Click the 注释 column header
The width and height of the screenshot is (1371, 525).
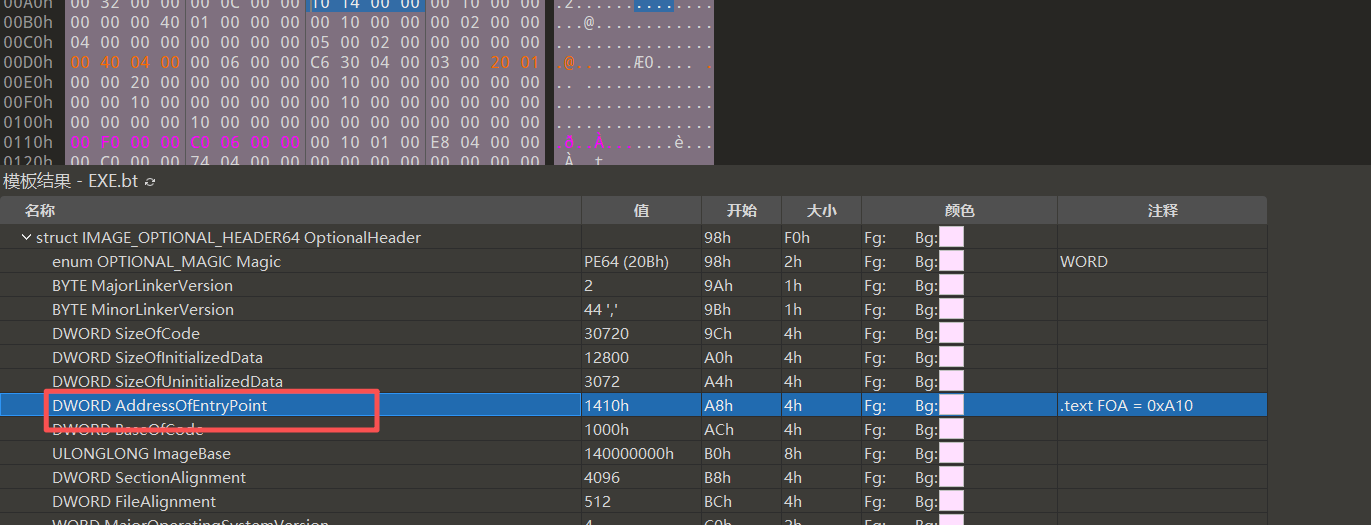[x=1162, y=211]
